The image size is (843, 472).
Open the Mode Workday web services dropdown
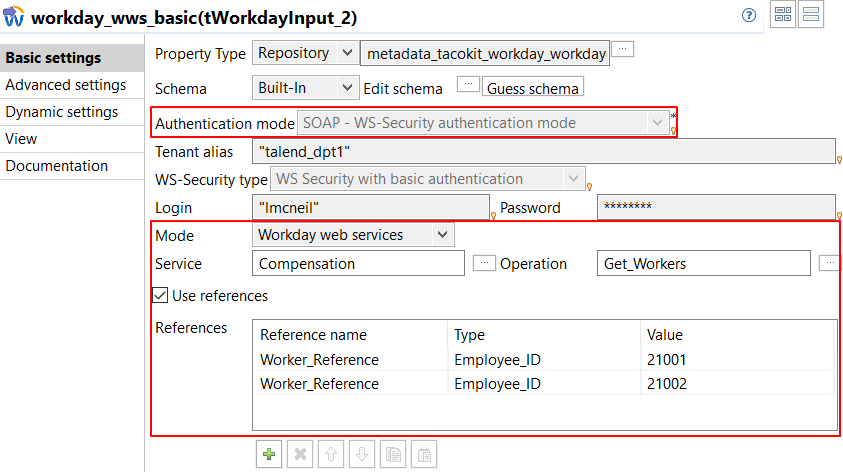click(353, 235)
